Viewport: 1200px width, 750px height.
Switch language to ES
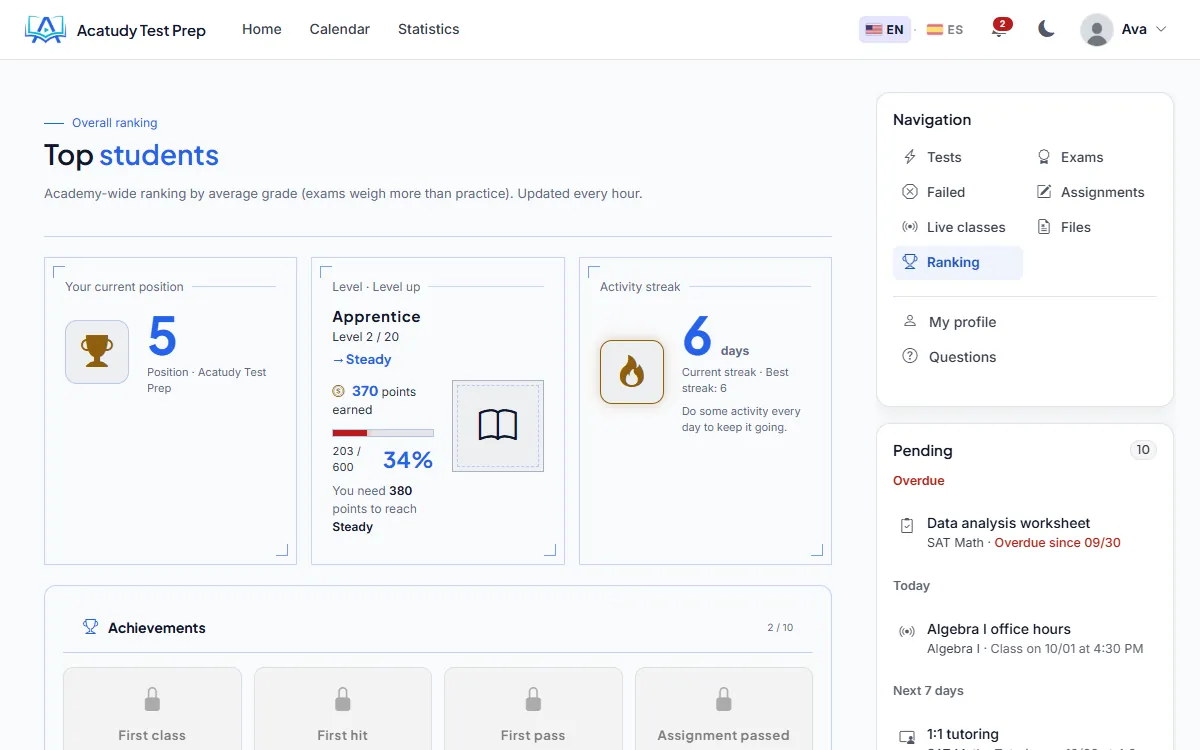coord(945,30)
